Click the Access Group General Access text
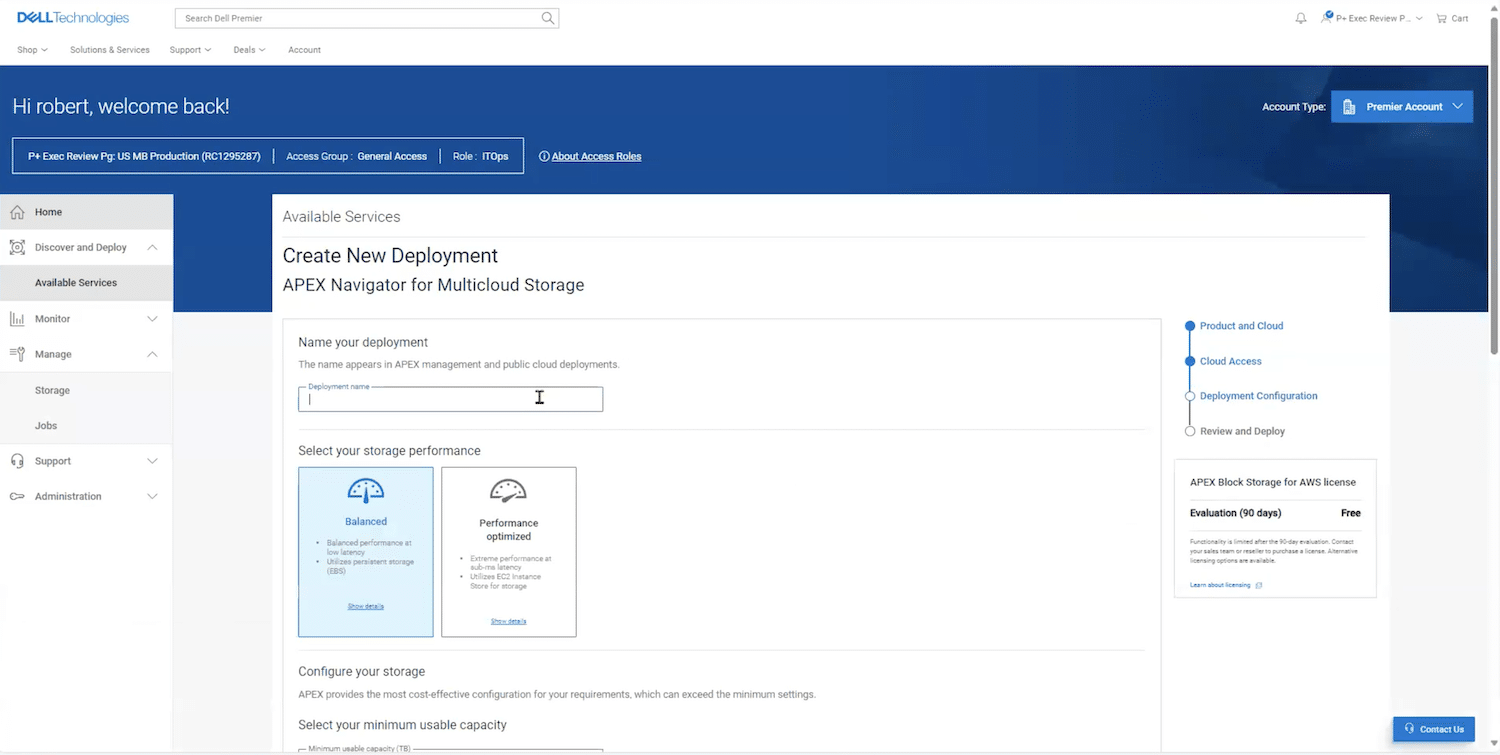1500x755 pixels. click(x=356, y=156)
